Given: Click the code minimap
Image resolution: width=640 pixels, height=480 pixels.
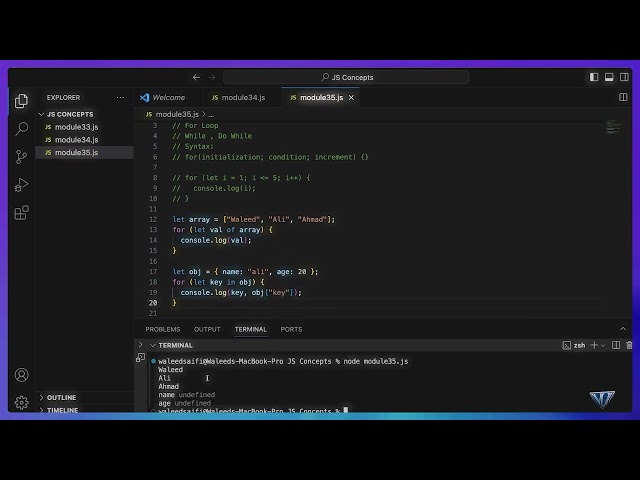Looking at the screenshot, I should 614,127.
